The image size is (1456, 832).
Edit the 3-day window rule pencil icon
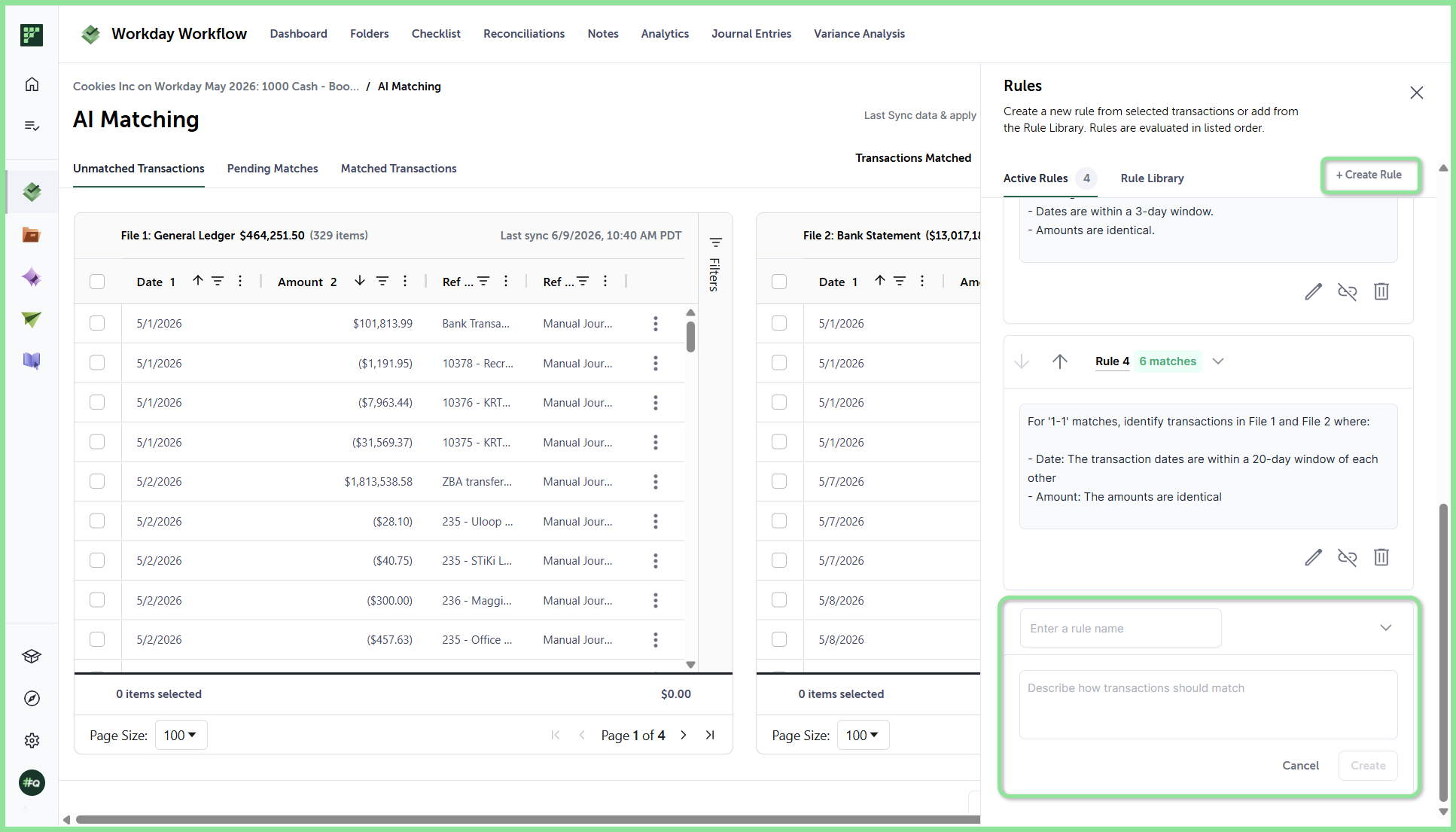tap(1313, 291)
